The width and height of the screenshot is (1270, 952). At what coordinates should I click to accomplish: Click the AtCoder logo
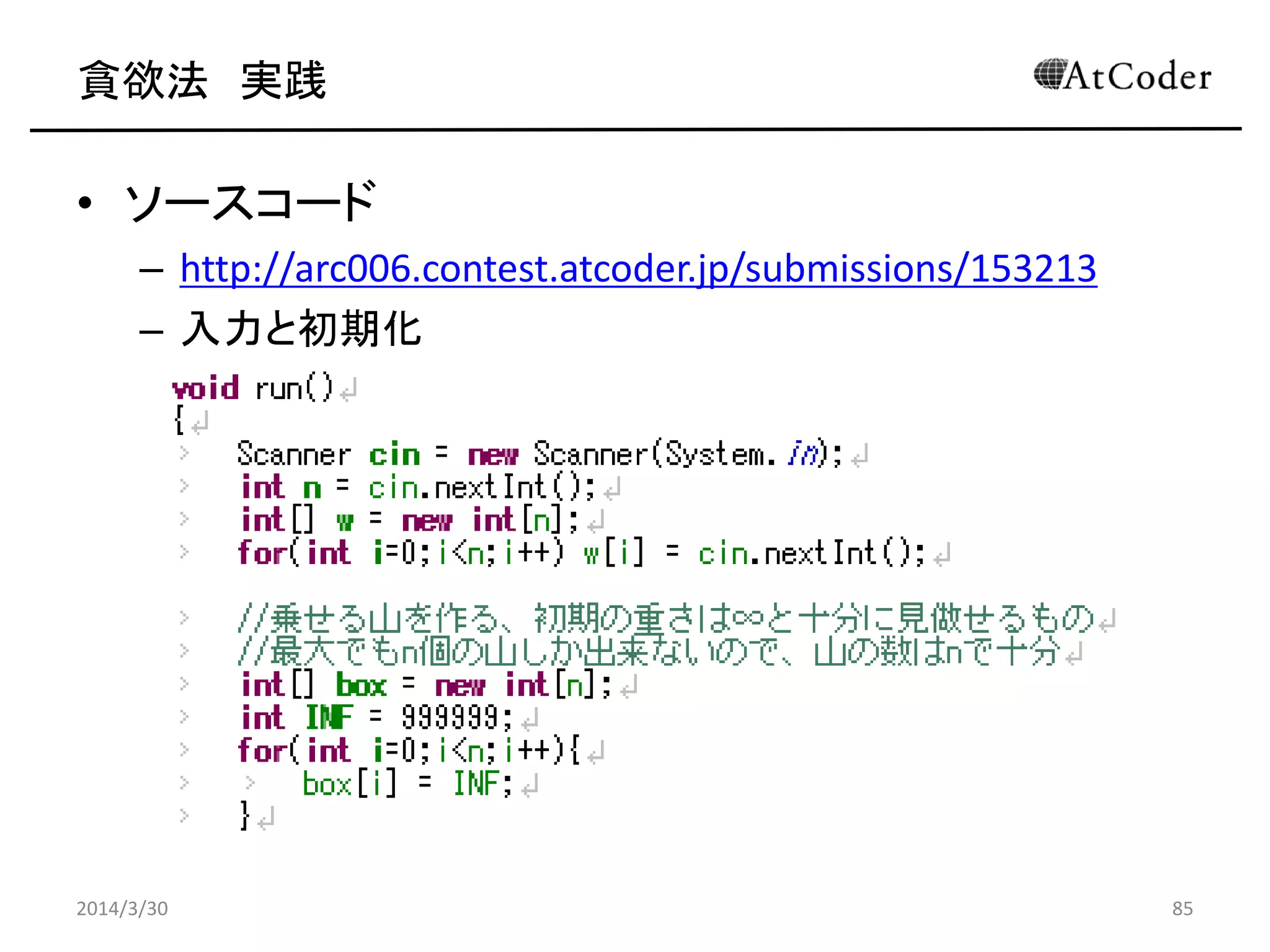point(1122,76)
